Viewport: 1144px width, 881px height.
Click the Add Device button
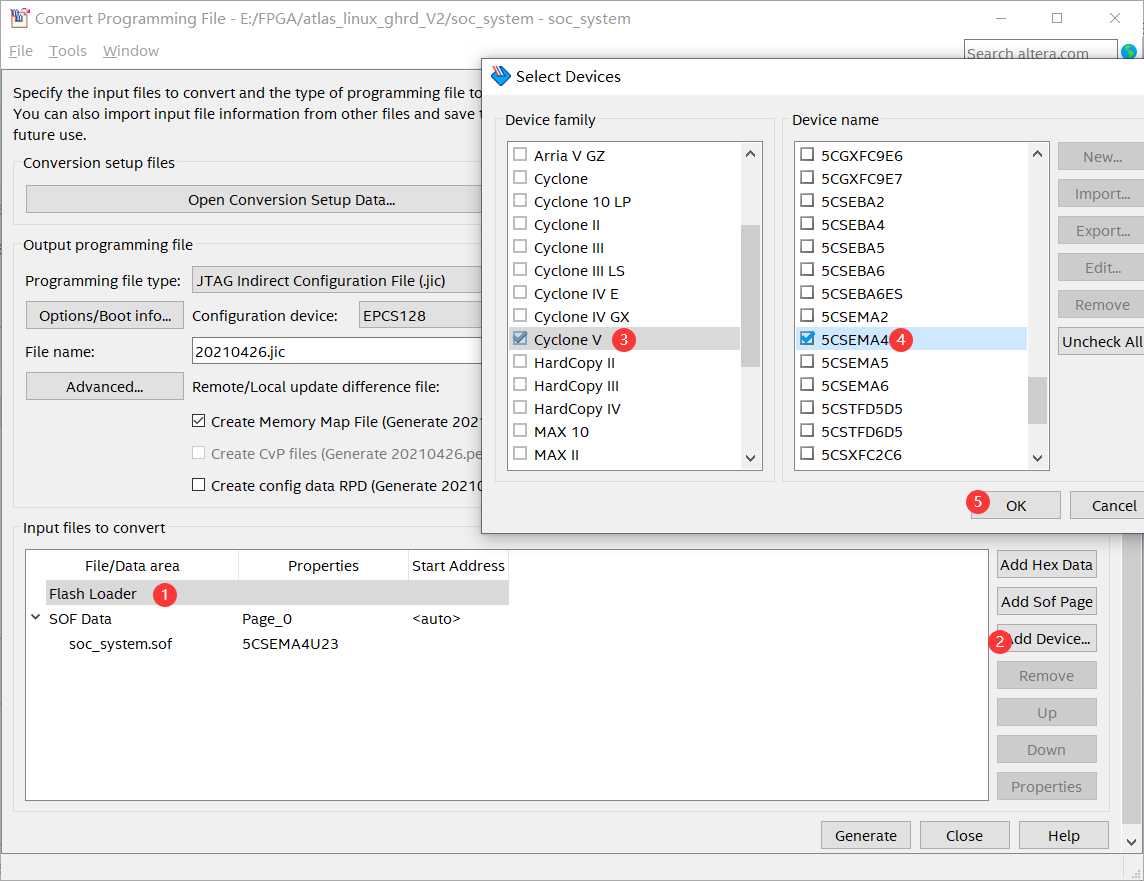1046,639
